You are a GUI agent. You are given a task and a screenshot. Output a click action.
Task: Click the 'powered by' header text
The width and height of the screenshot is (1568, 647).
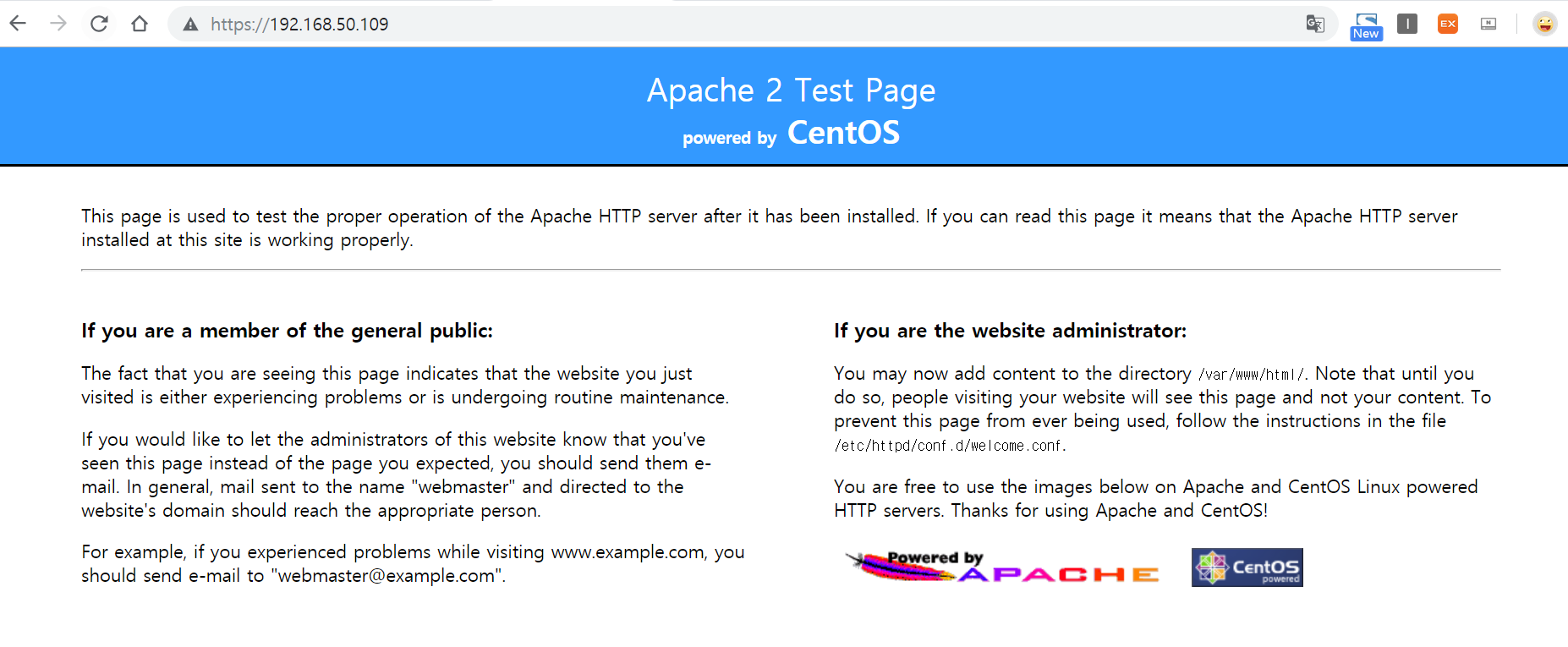point(729,138)
